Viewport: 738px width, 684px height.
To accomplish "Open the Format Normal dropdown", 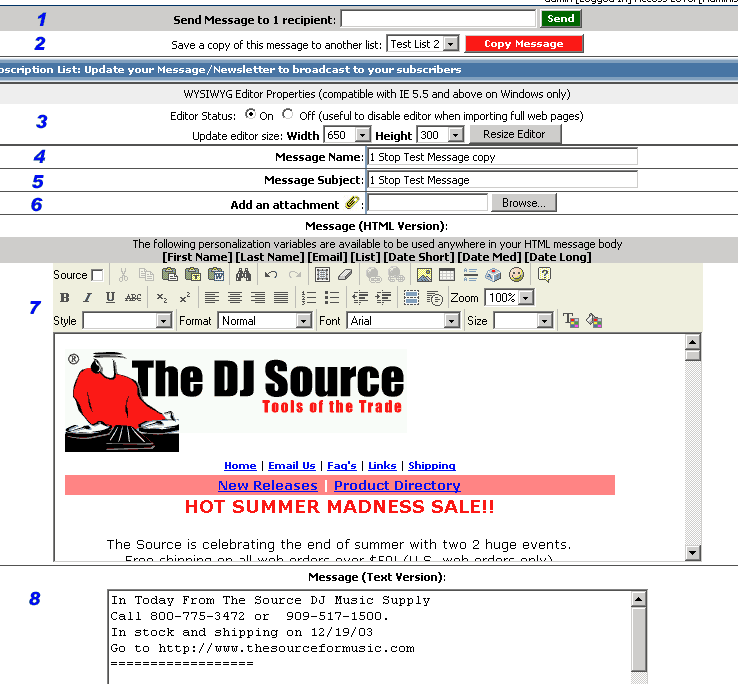I will point(265,321).
